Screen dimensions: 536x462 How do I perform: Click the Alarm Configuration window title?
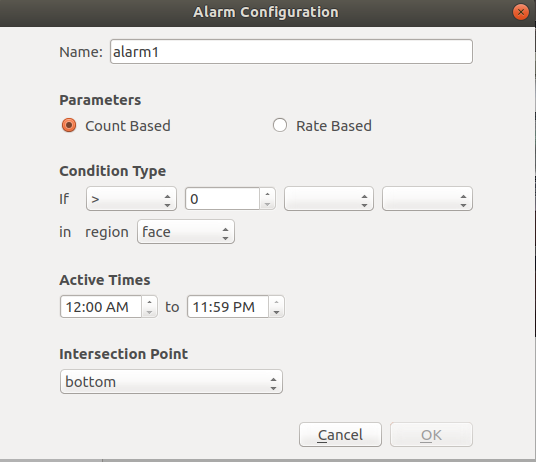pyautogui.click(x=266, y=12)
